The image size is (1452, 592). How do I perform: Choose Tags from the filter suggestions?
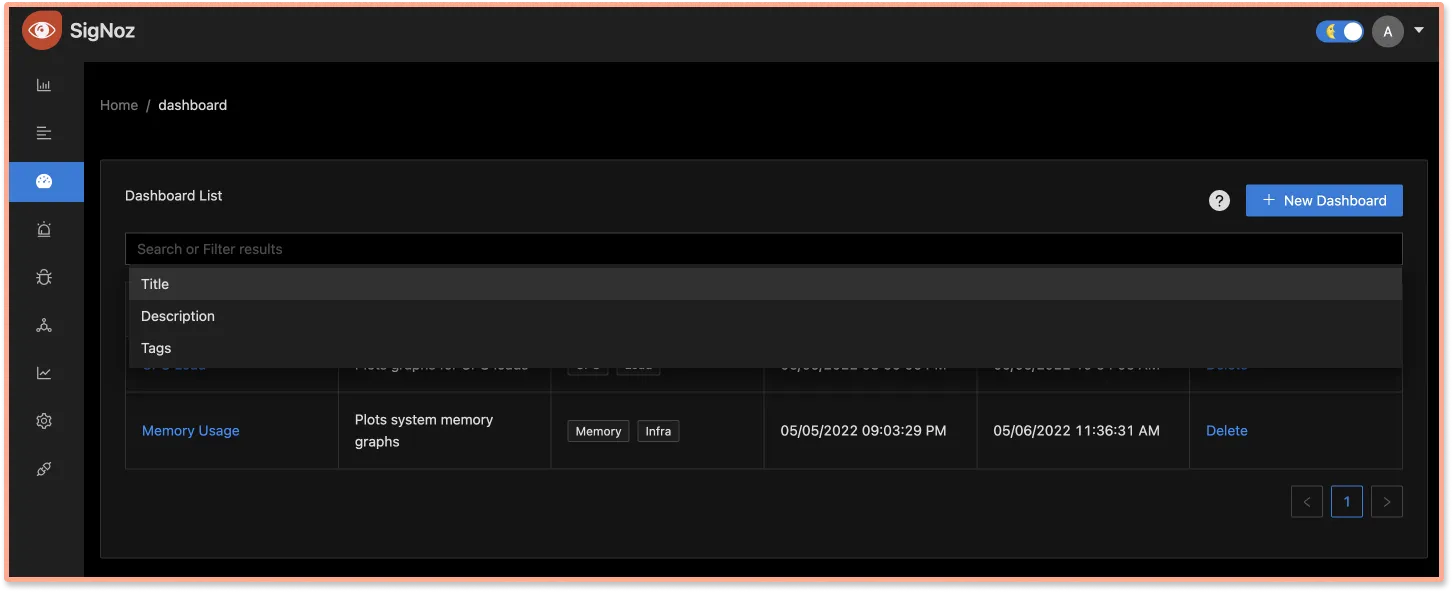click(x=765, y=348)
